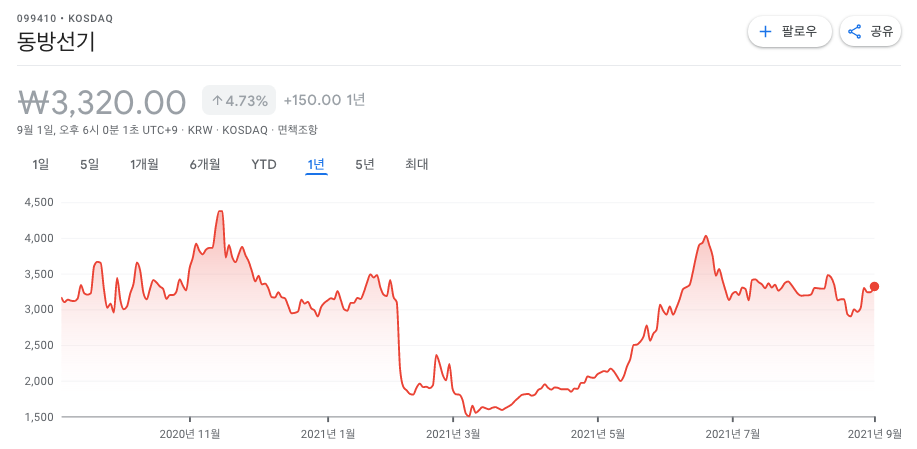Click the 4,000 y-axis value
Viewport: 917px width, 449px height.
(x=39, y=238)
